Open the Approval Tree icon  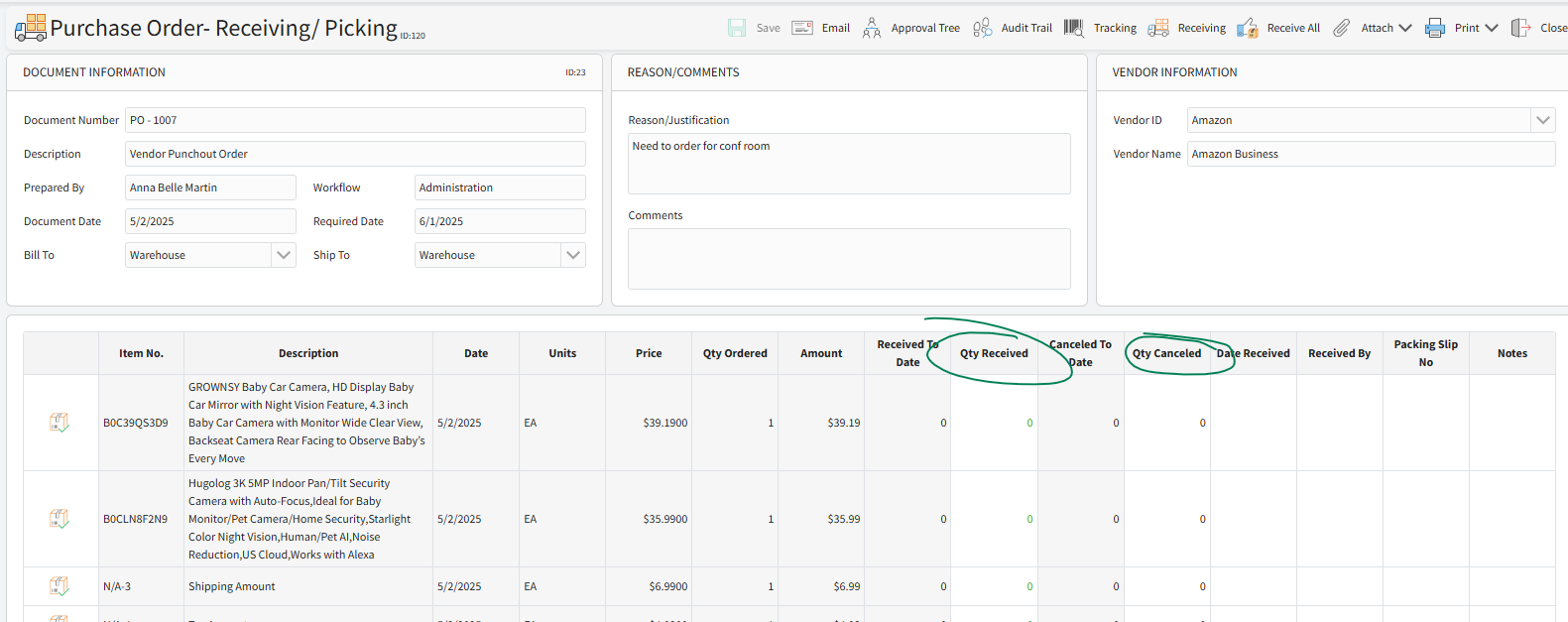pos(872,28)
